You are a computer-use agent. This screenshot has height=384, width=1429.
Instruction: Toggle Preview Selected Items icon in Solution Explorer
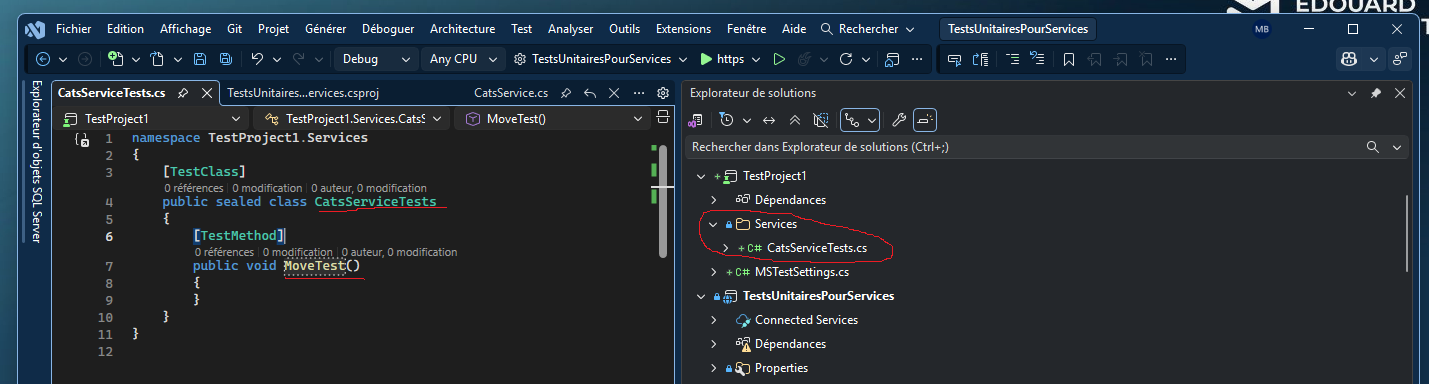point(925,120)
